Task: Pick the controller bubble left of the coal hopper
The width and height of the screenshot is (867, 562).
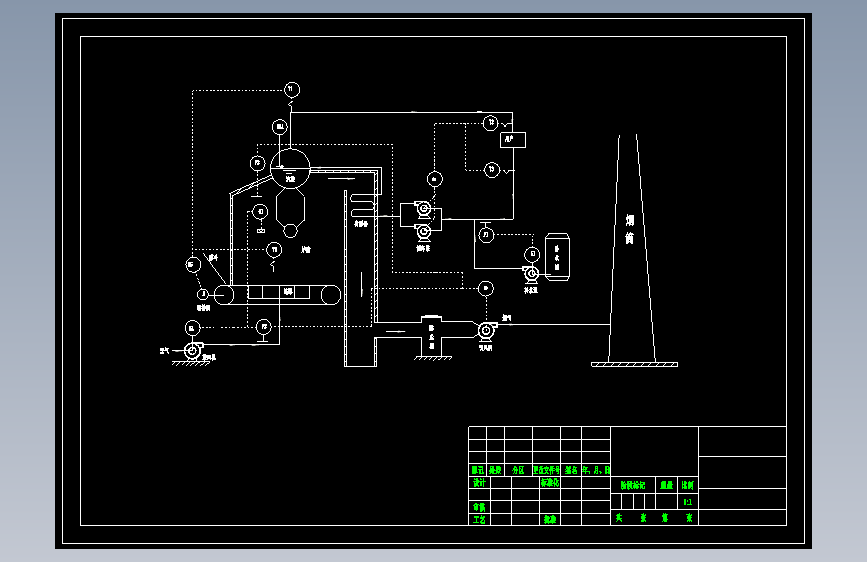Action: point(193,264)
